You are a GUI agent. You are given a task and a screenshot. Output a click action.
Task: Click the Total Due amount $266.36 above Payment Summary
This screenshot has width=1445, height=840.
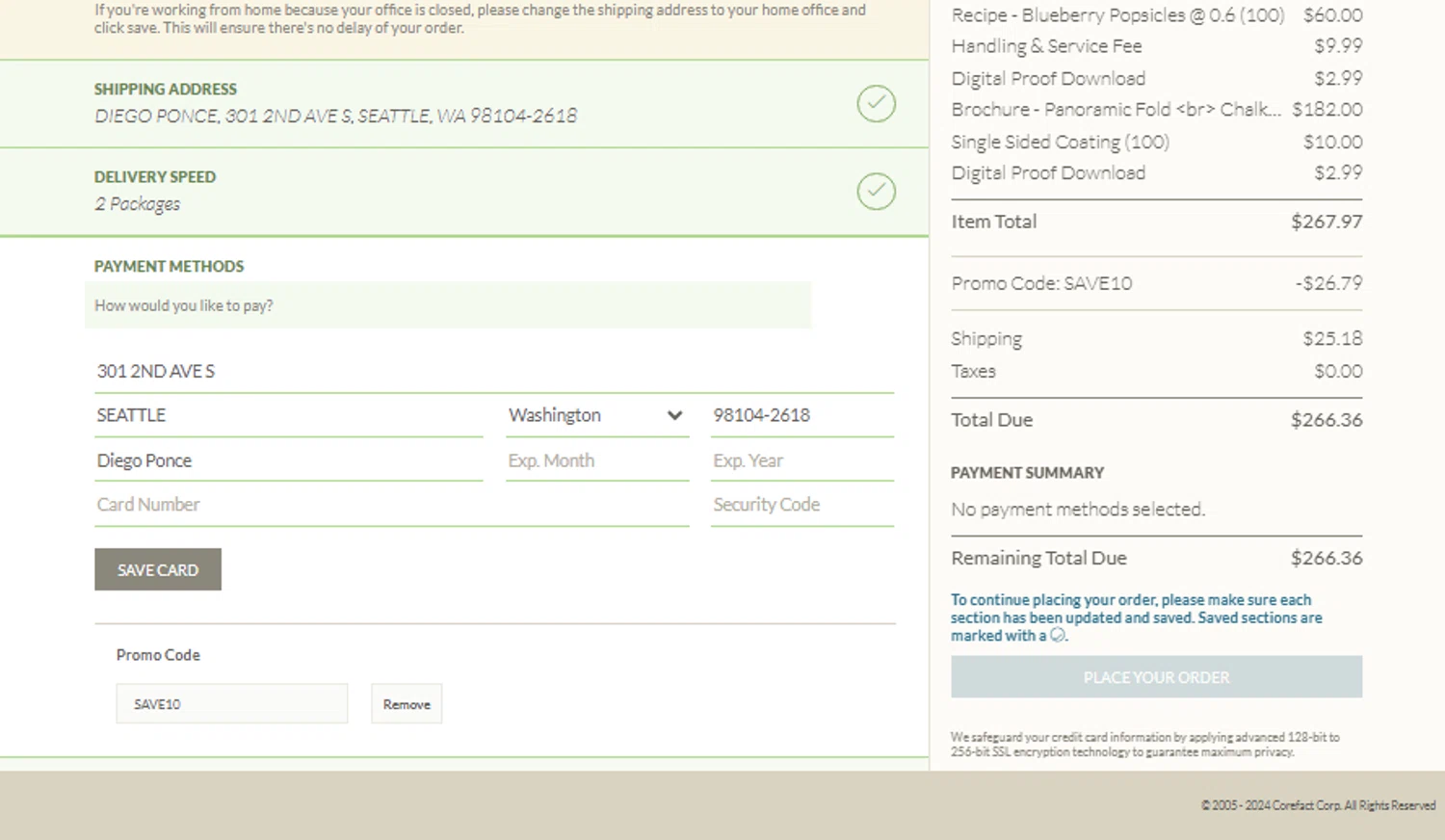point(1327,420)
